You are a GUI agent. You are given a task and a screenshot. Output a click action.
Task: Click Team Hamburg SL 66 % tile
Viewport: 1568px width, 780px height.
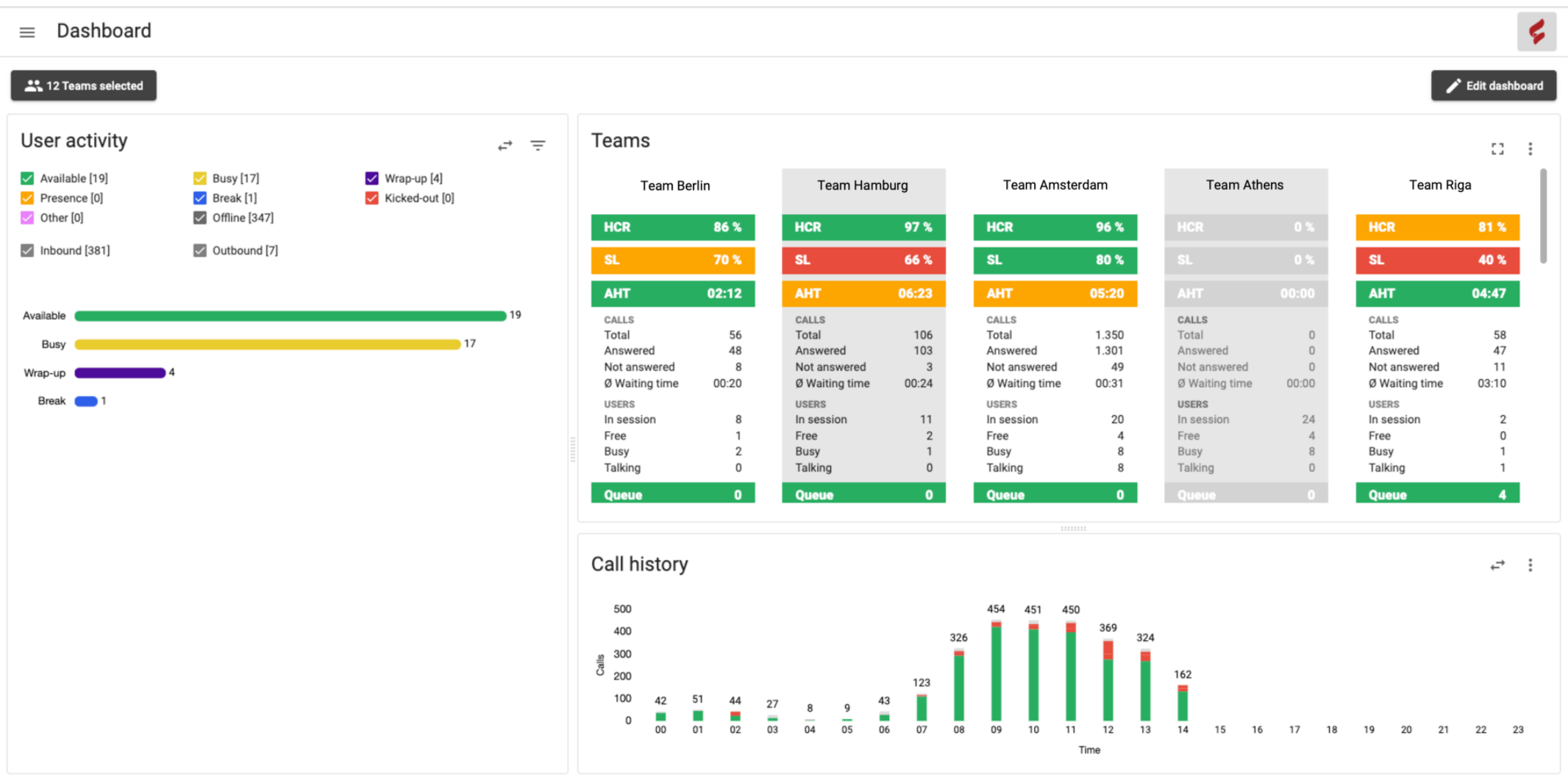pyautogui.click(x=863, y=260)
